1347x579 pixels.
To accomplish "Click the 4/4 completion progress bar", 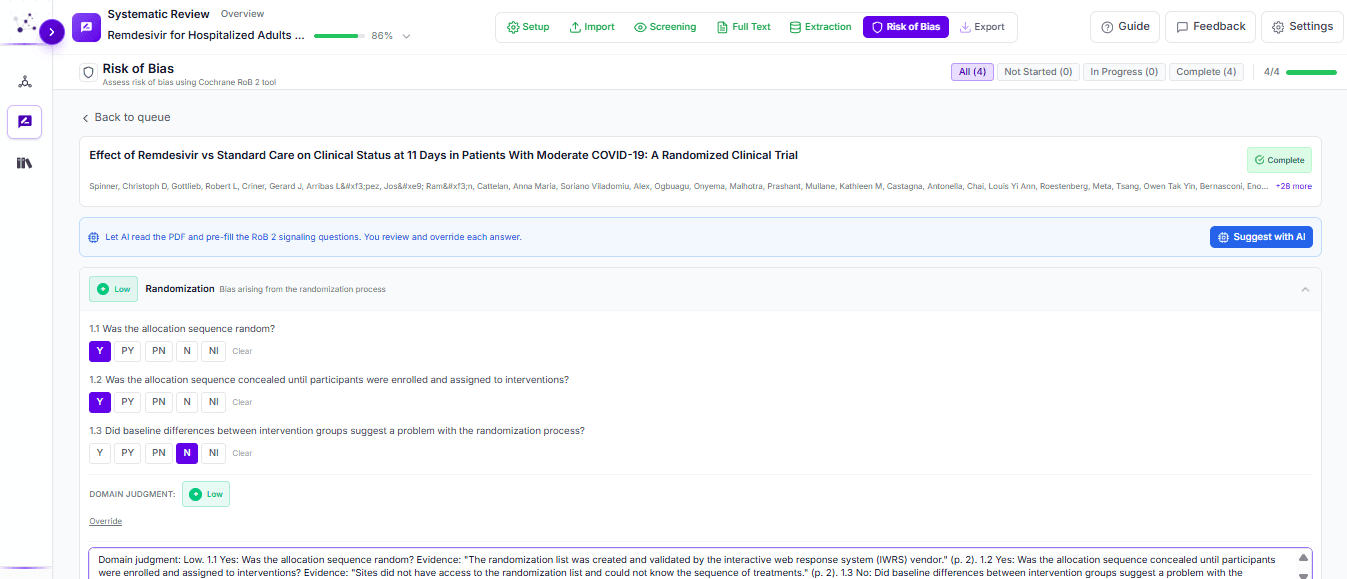I will [x=1311, y=72].
